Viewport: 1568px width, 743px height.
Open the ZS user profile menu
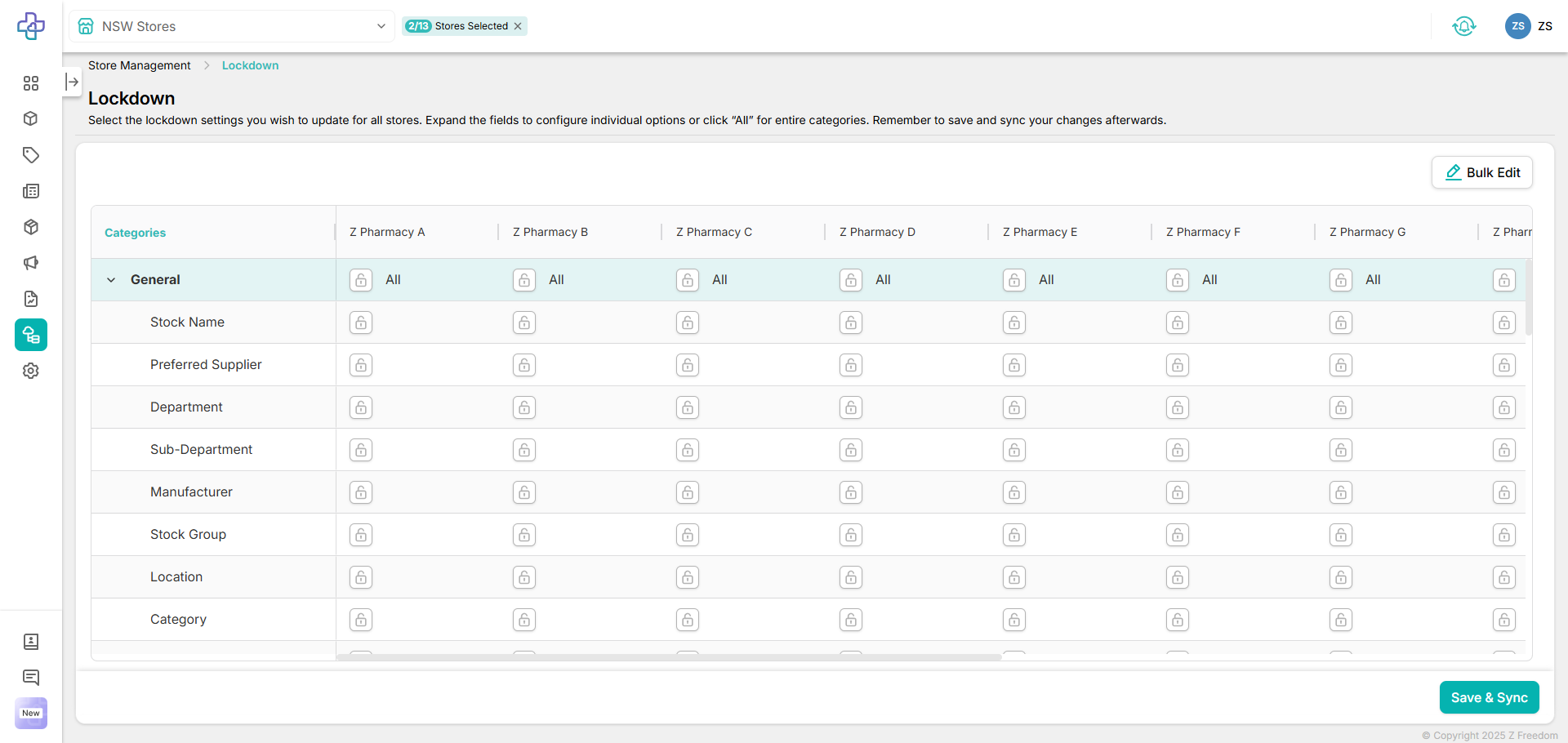(1528, 26)
